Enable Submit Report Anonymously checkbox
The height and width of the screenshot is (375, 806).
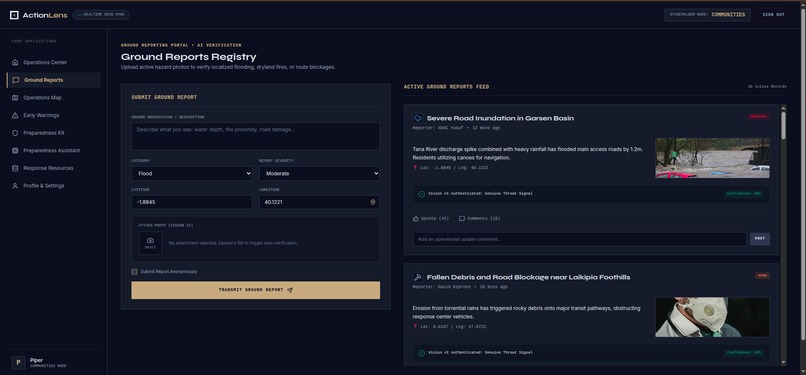[x=135, y=272]
